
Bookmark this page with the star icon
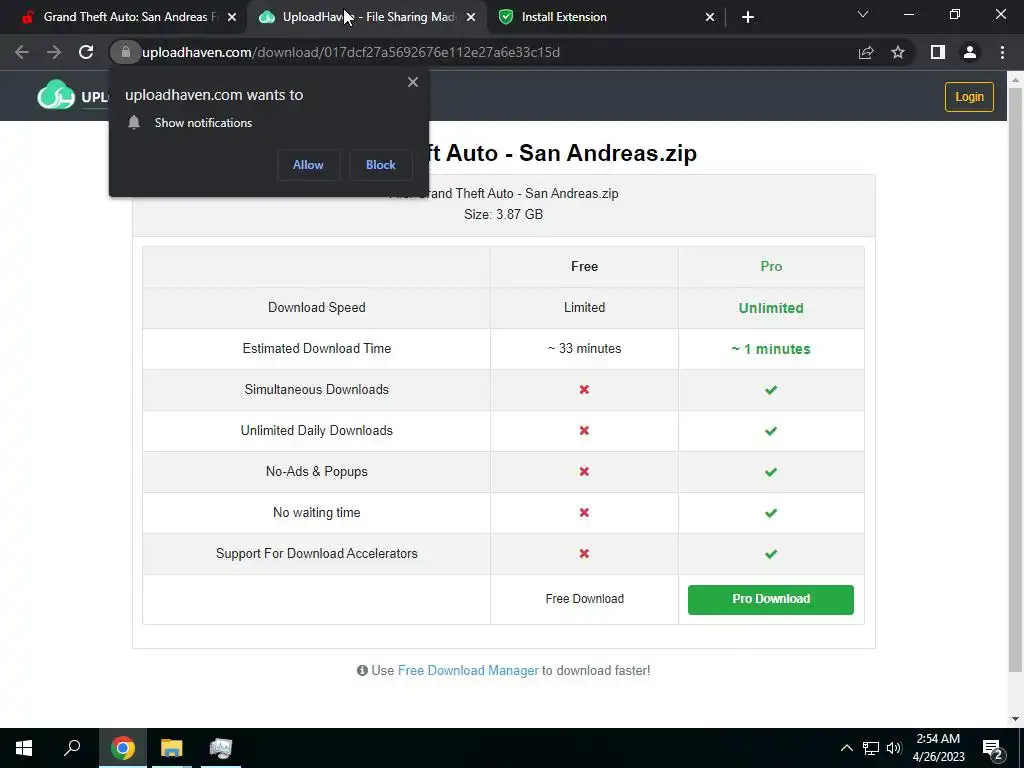898,52
